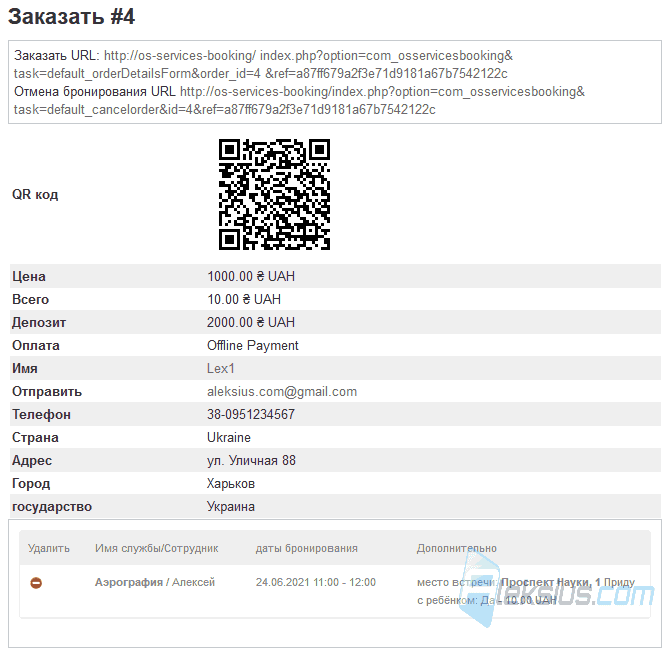
Task: Click the Оплата row label
Action: pyautogui.click(x=35, y=346)
